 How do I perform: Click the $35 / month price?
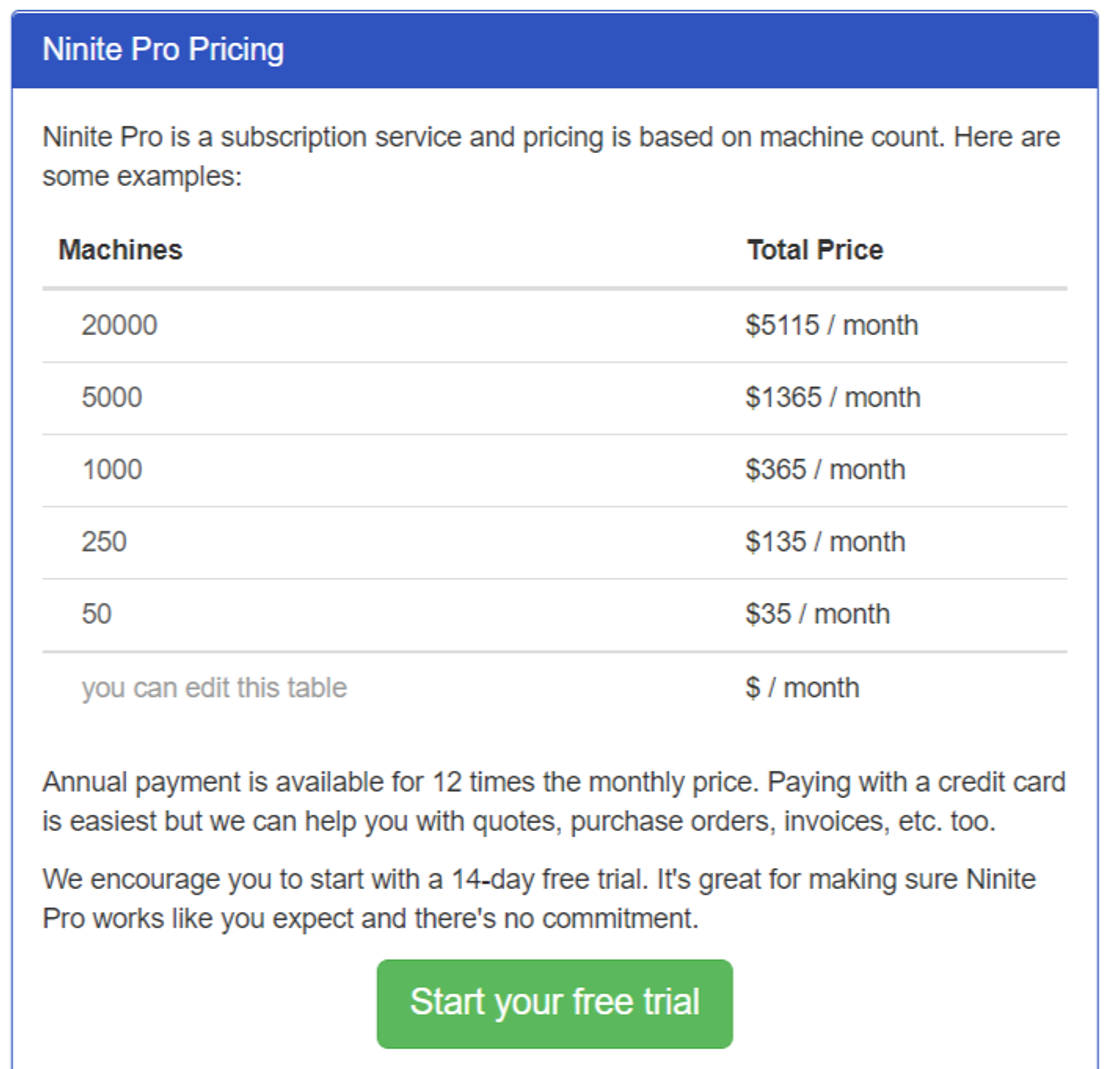817,614
